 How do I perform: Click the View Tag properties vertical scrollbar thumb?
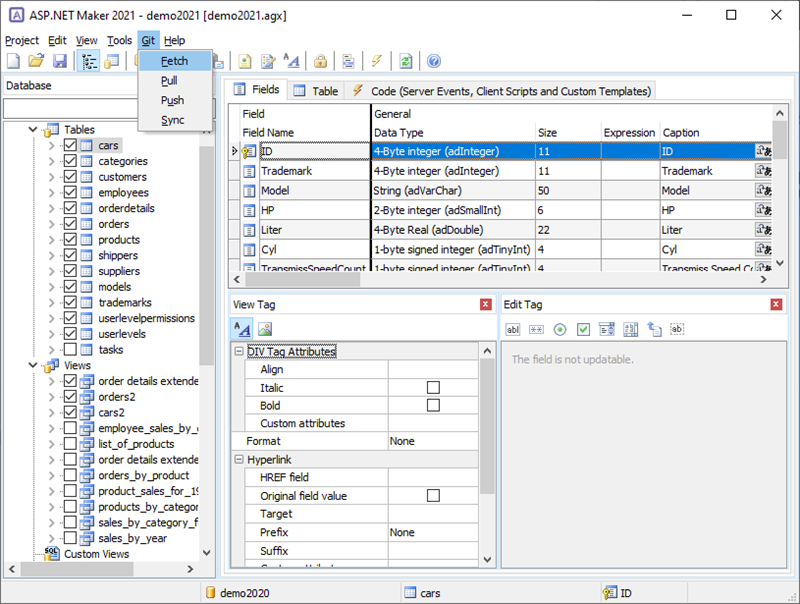(487, 426)
